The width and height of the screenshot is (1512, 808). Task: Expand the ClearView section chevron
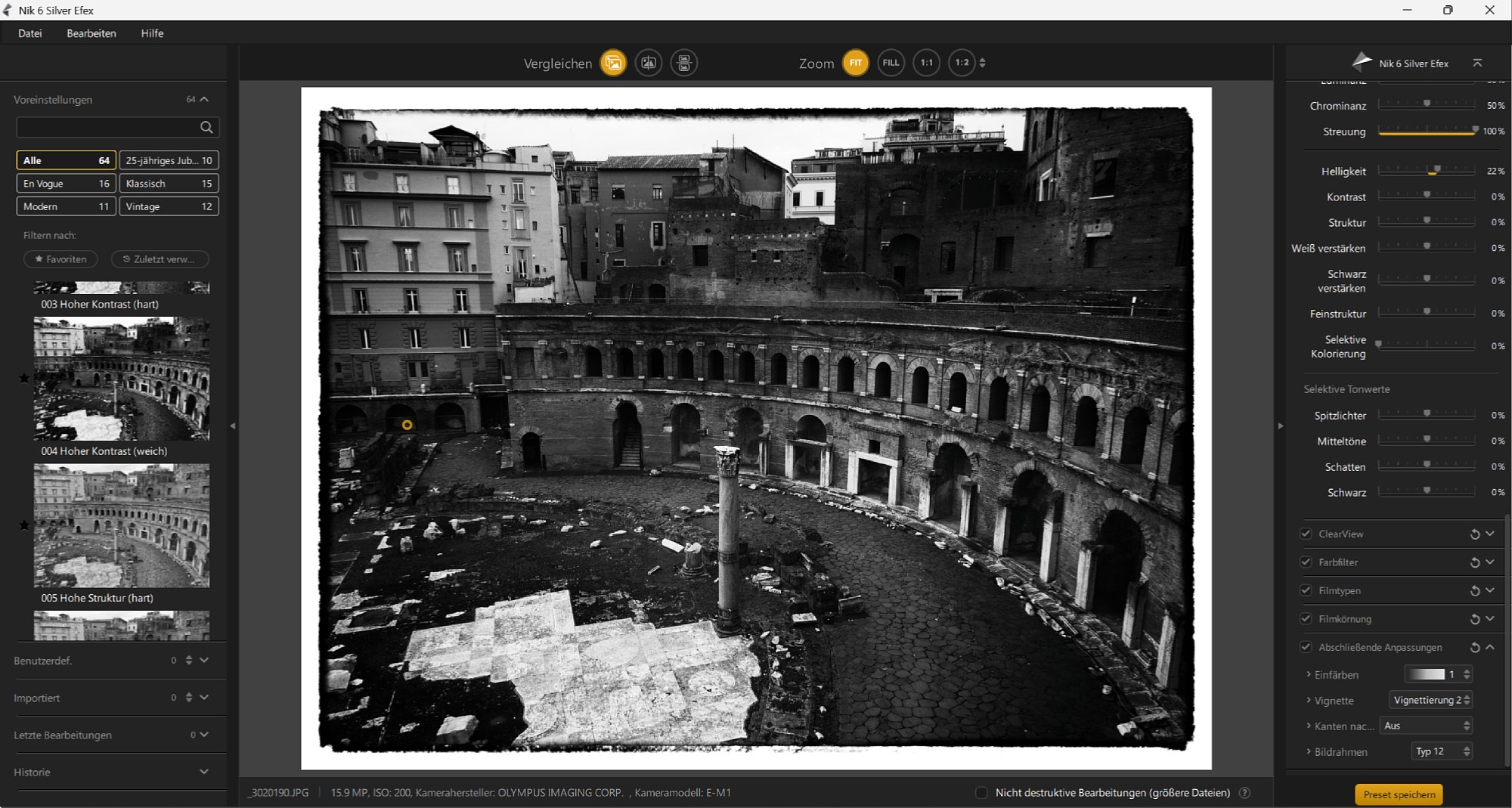click(1490, 534)
